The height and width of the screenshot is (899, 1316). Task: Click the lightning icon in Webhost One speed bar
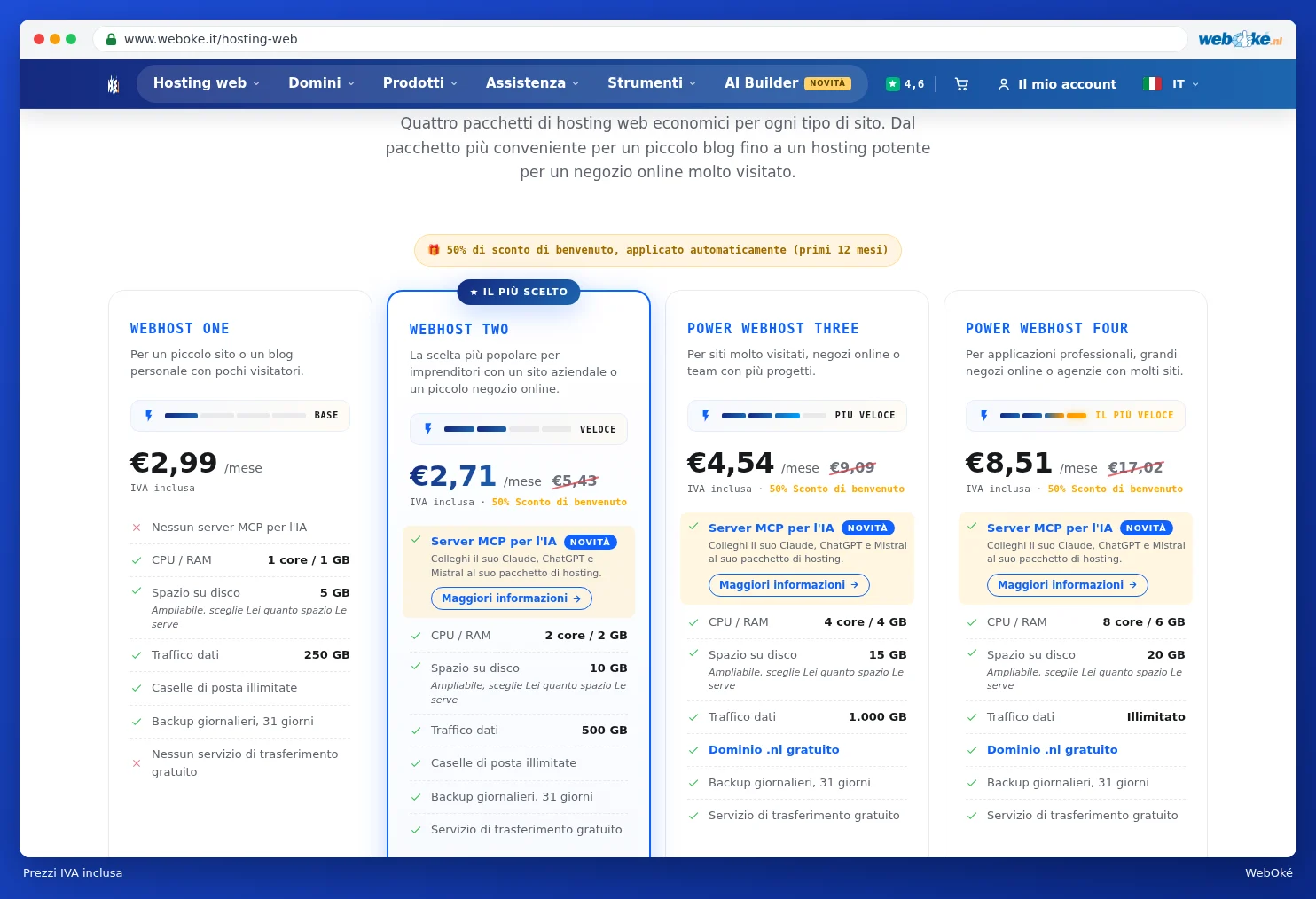tap(149, 415)
